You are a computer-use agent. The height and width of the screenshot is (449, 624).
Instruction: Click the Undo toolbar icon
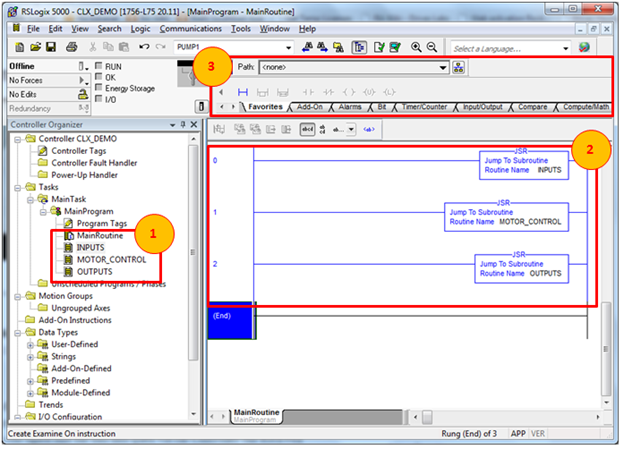pos(145,47)
